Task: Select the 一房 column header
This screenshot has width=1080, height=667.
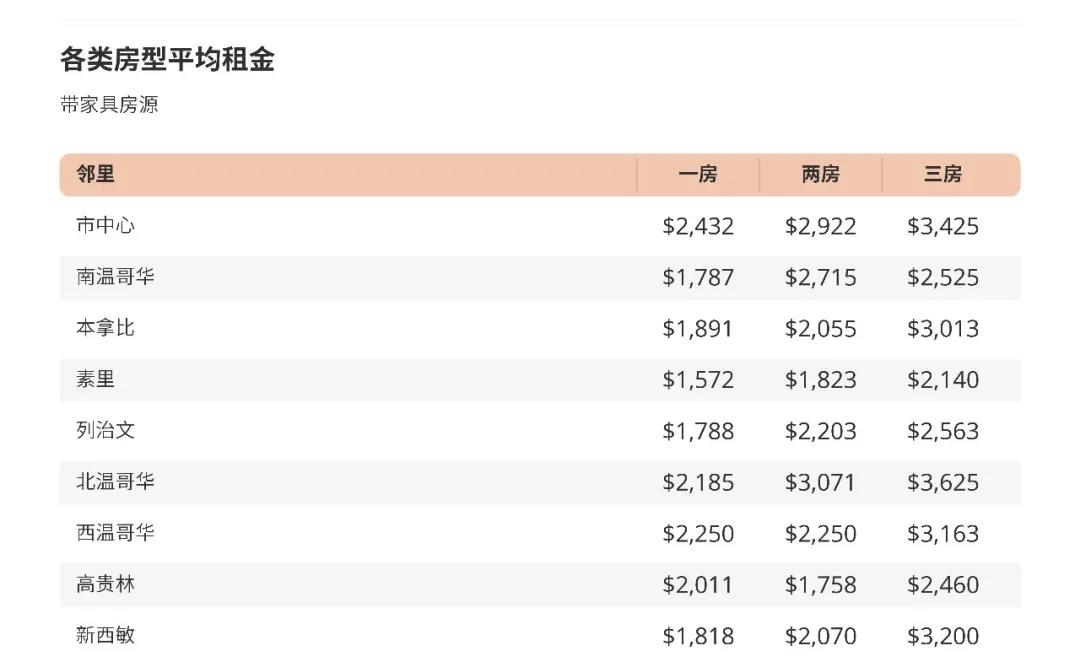Action: click(x=698, y=174)
